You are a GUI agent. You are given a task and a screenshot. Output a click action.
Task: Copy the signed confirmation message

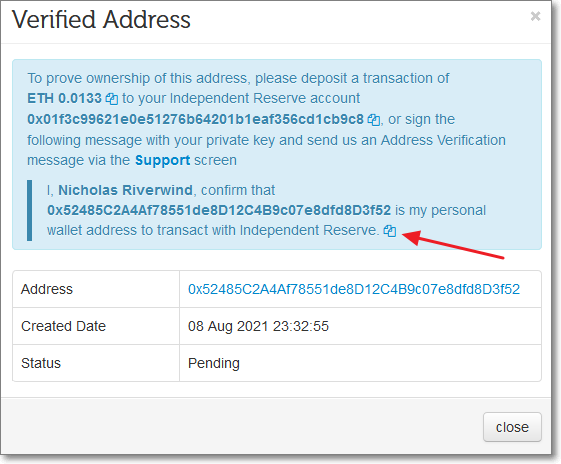pos(390,231)
